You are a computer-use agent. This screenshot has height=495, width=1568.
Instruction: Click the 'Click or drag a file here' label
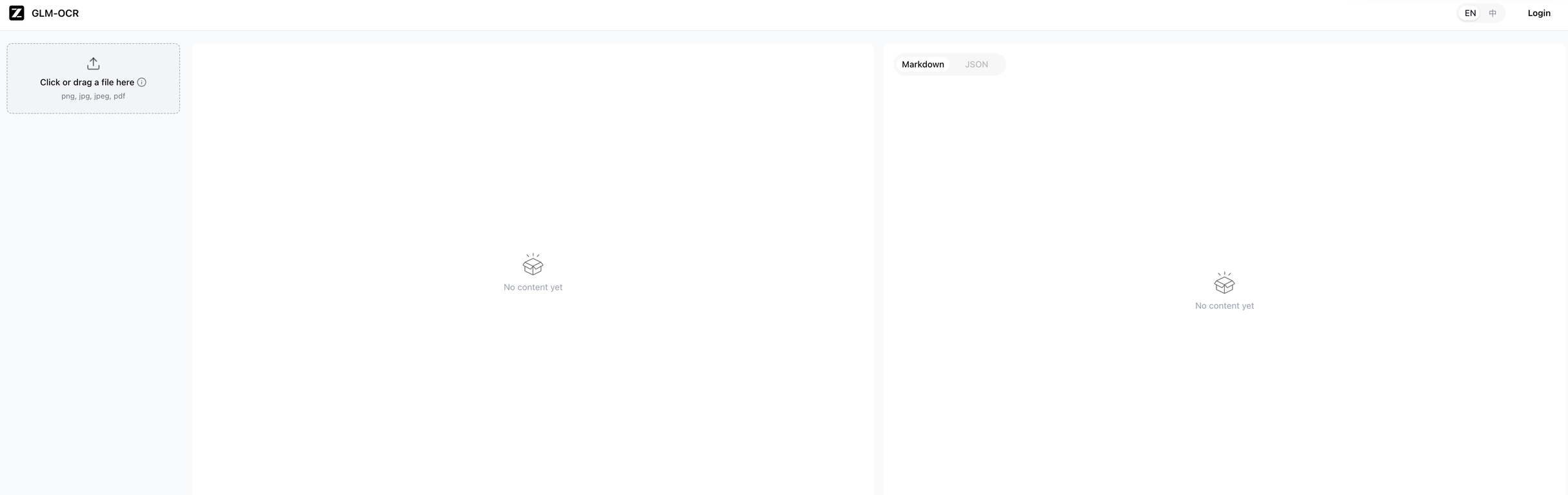[87, 82]
